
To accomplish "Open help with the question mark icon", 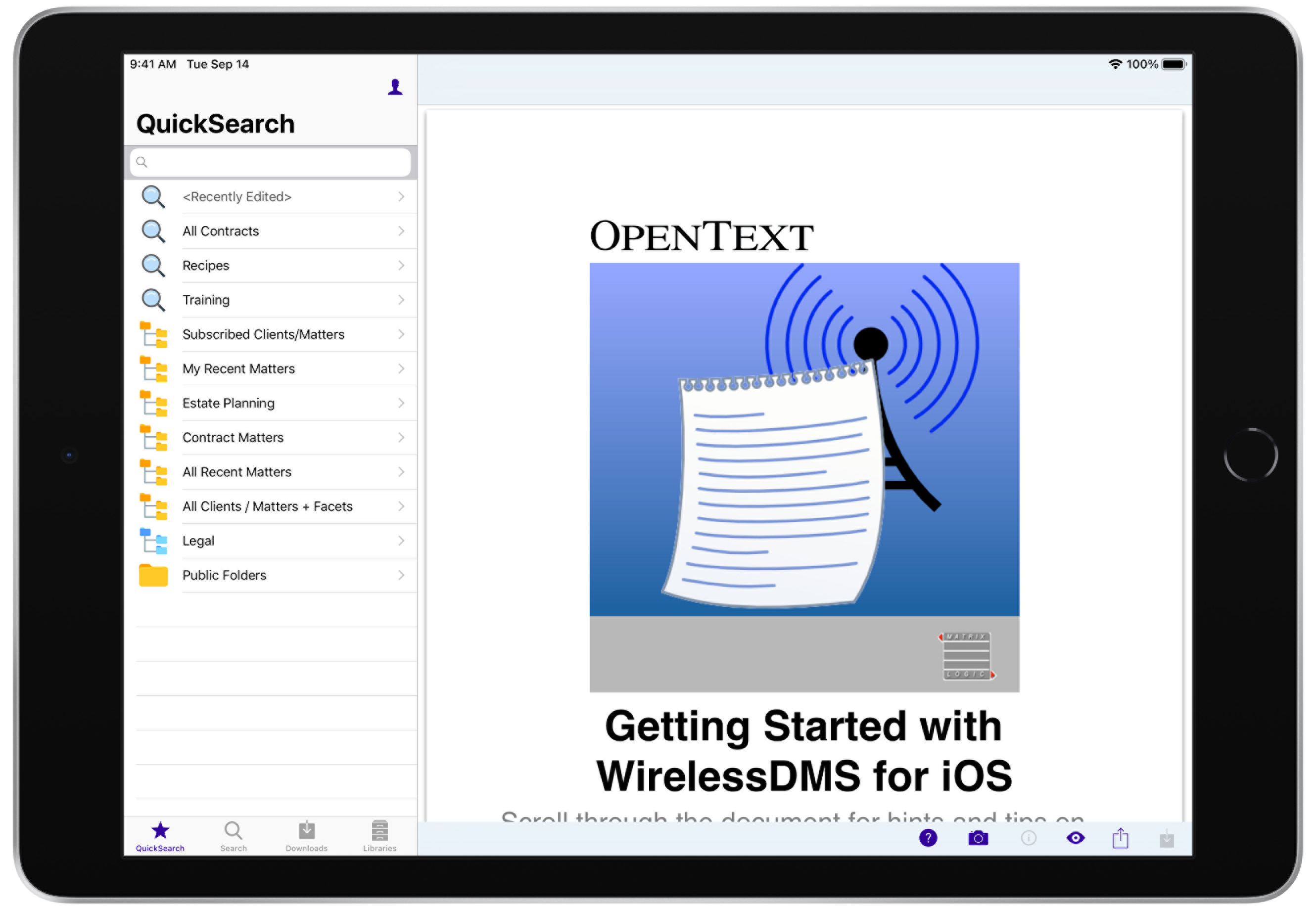I will pos(929,839).
